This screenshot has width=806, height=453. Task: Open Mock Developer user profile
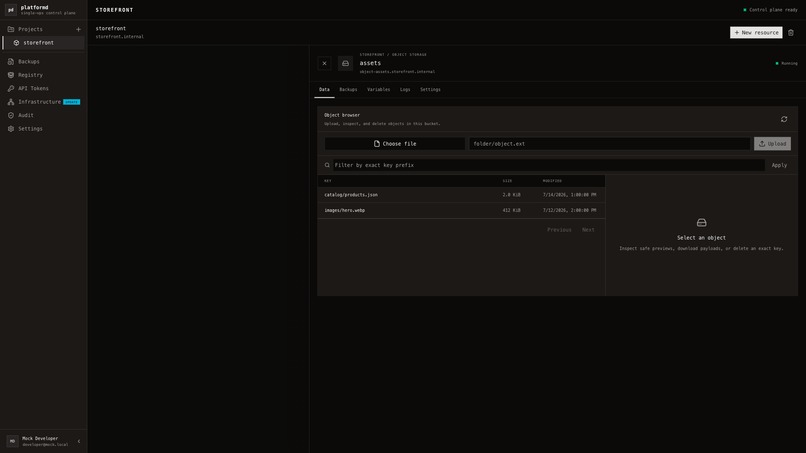point(38,441)
